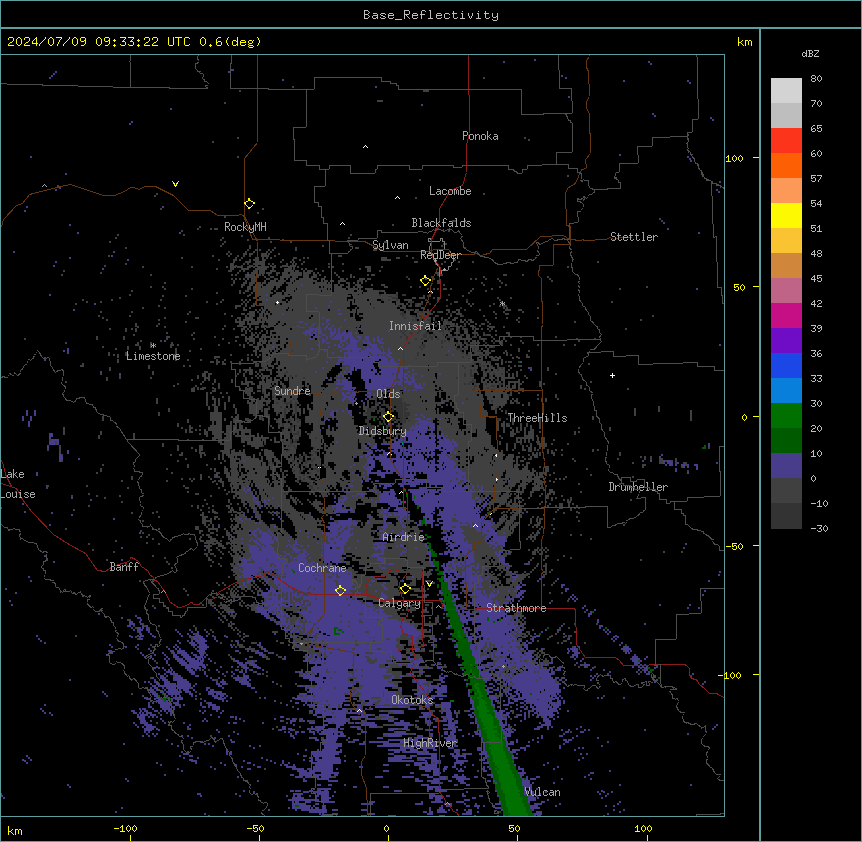This screenshot has width=862, height=842.
Task: Select the magenta 42 dBZ legend swatch
Action: coord(786,315)
